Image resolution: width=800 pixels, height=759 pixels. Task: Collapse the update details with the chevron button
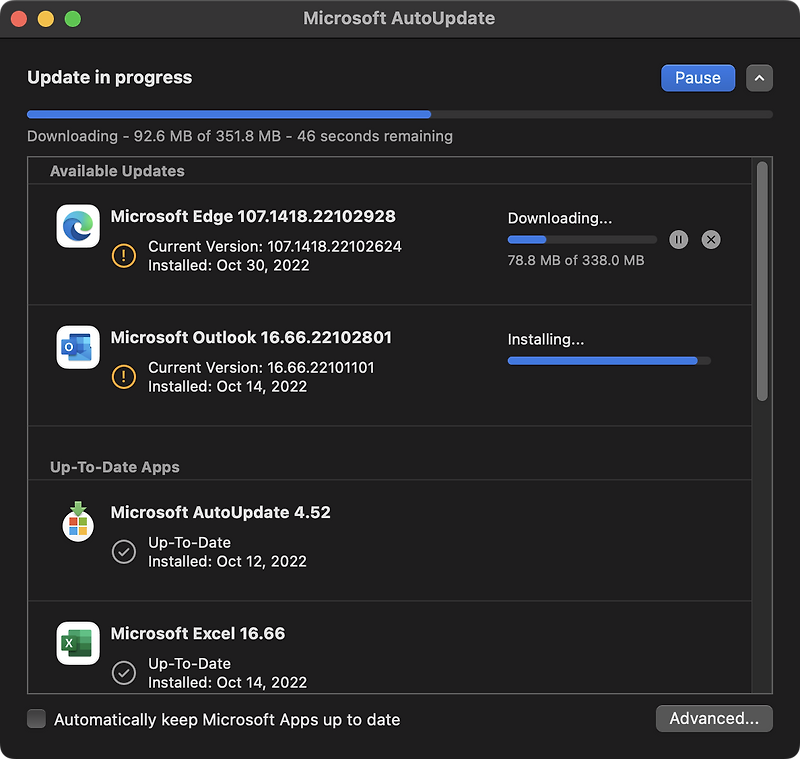759,78
